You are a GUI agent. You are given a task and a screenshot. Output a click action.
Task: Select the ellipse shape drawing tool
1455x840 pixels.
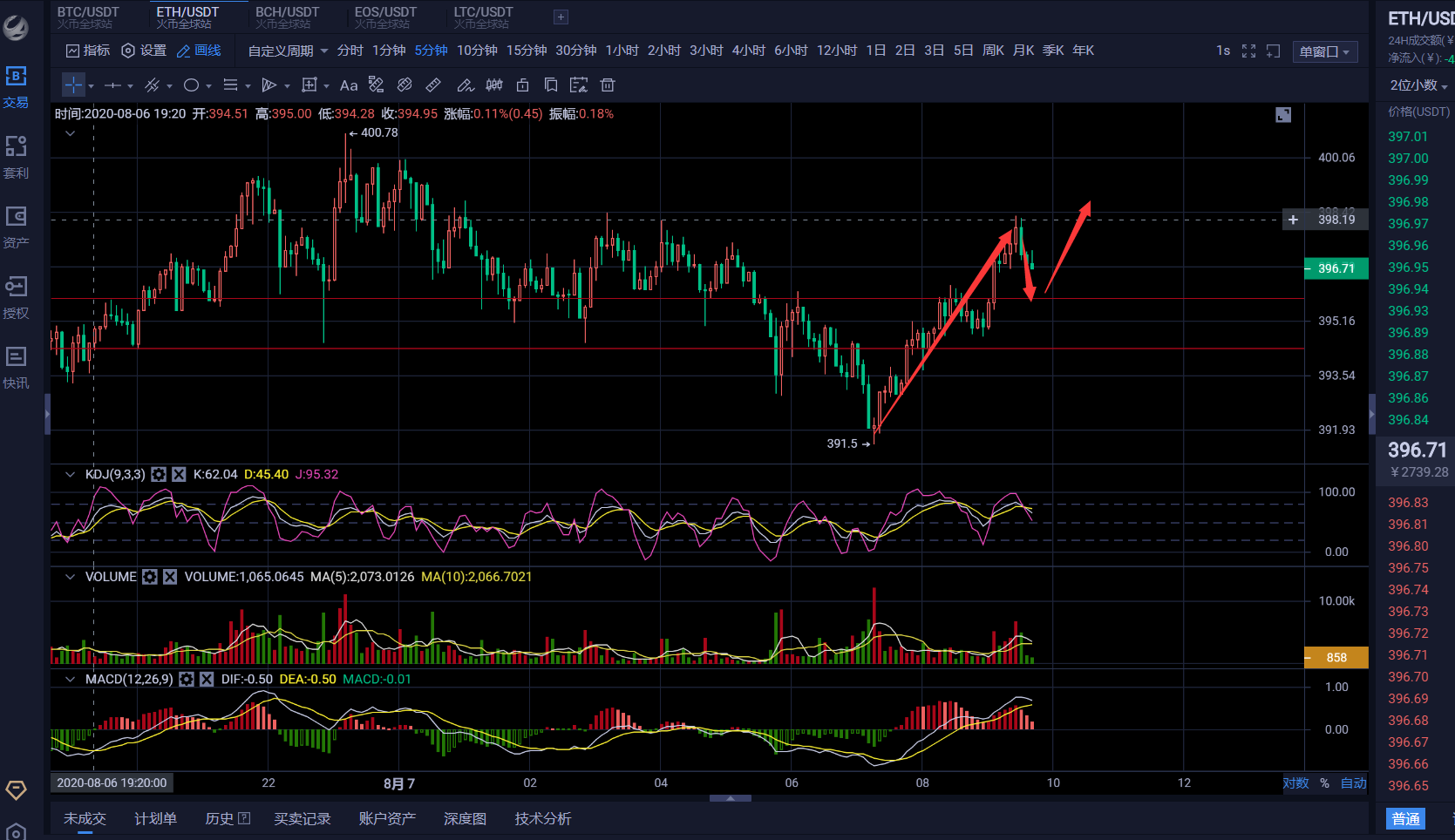(x=191, y=85)
